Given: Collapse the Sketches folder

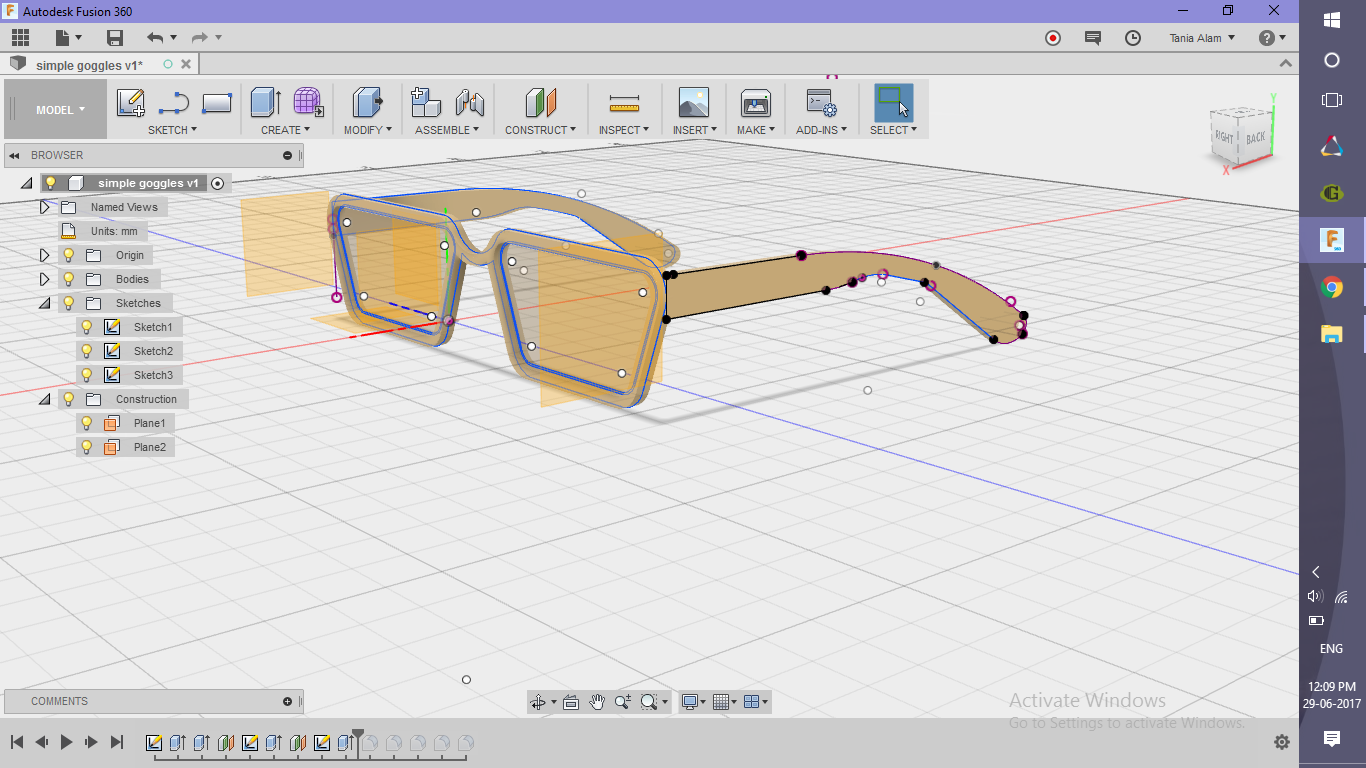Looking at the screenshot, I should (x=44, y=303).
